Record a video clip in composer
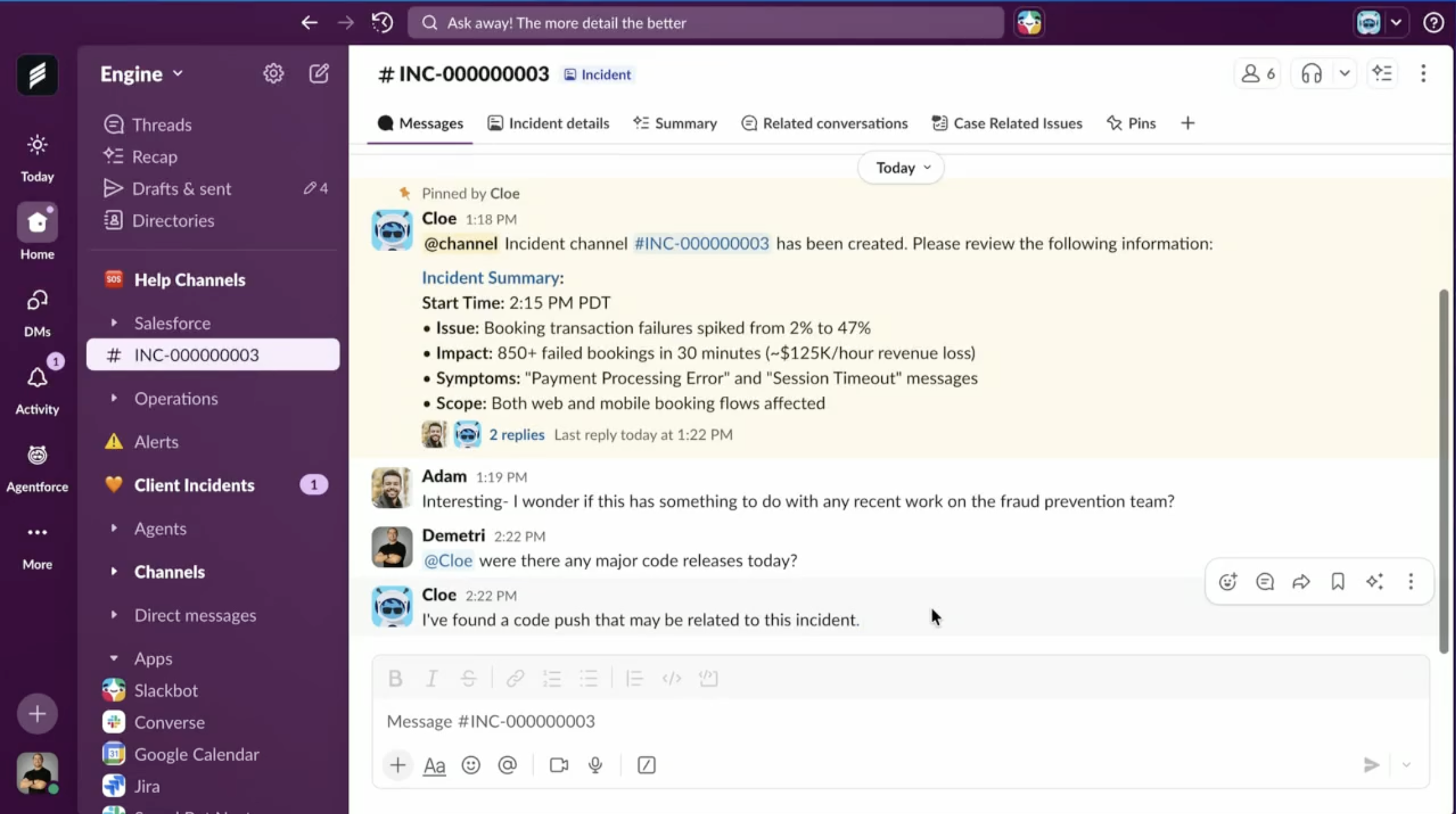Image resolution: width=1456 pixels, height=814 pixels. [x=559, y=765]
